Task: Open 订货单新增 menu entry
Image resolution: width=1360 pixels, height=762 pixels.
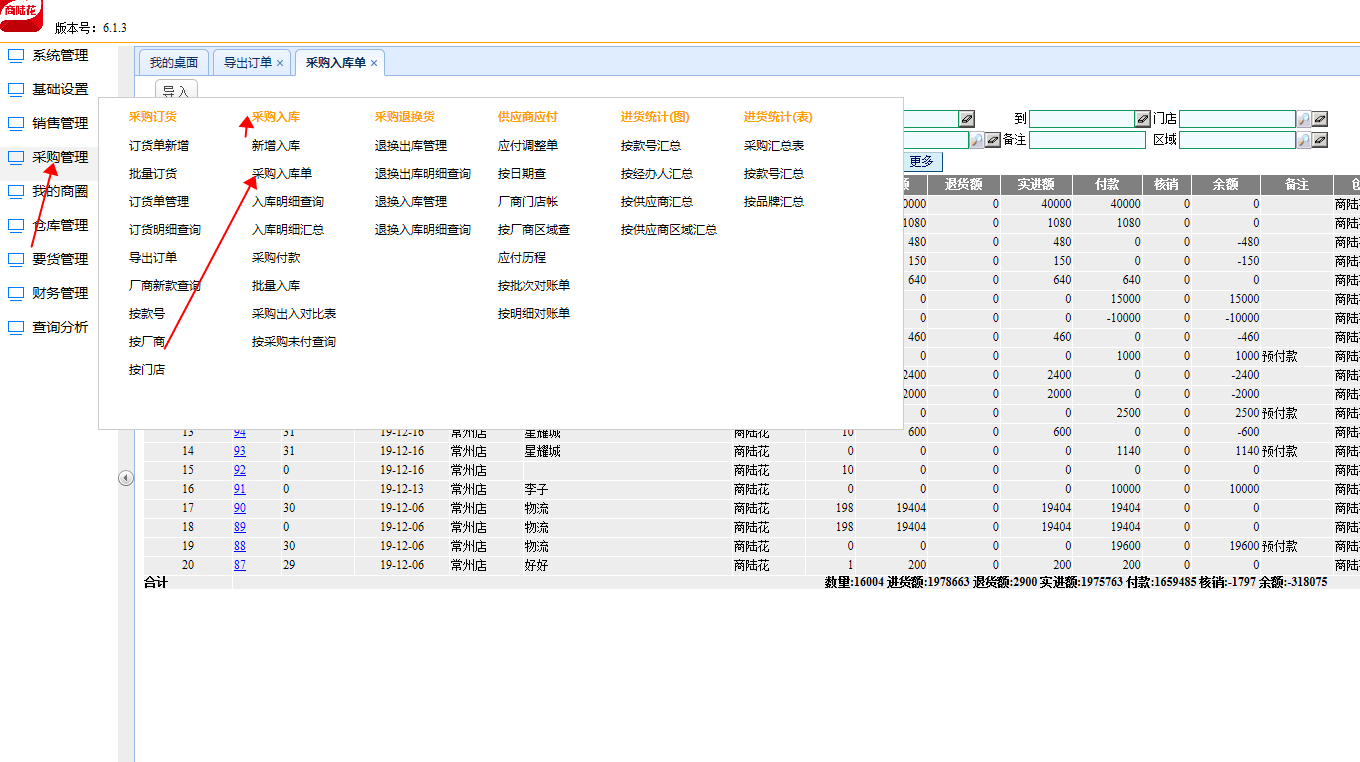Action: (x=159, y=146)
